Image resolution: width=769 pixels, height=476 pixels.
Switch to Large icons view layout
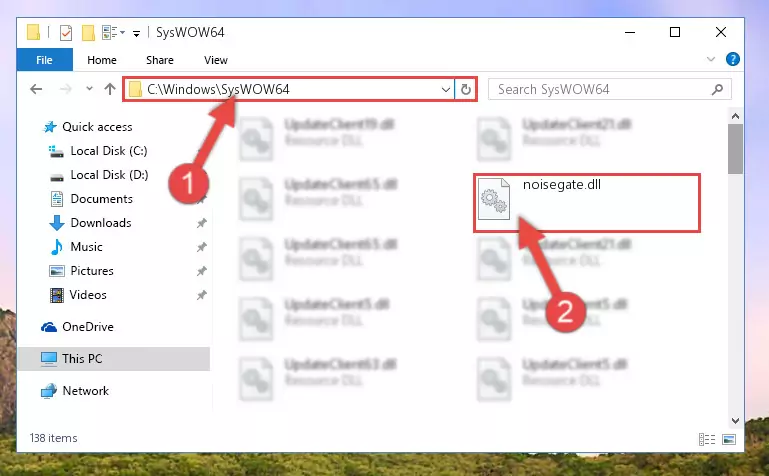729,439
